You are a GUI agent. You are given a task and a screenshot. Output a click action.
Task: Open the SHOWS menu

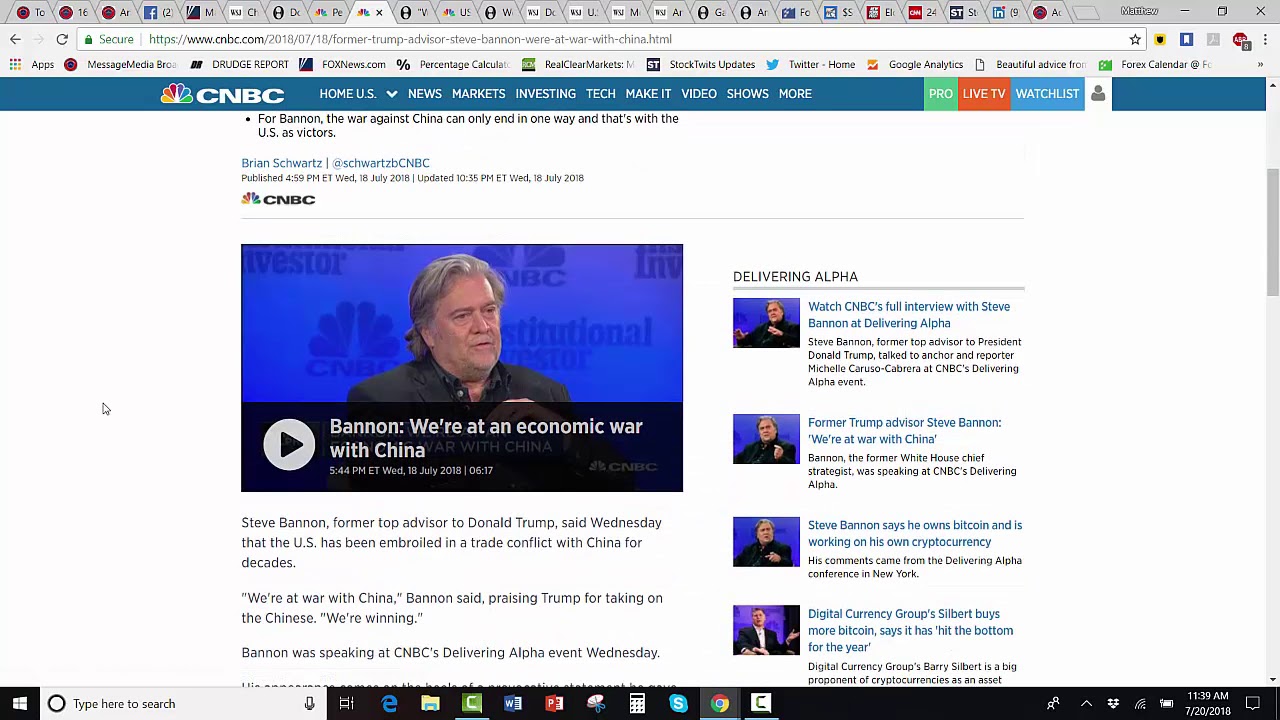747,94
